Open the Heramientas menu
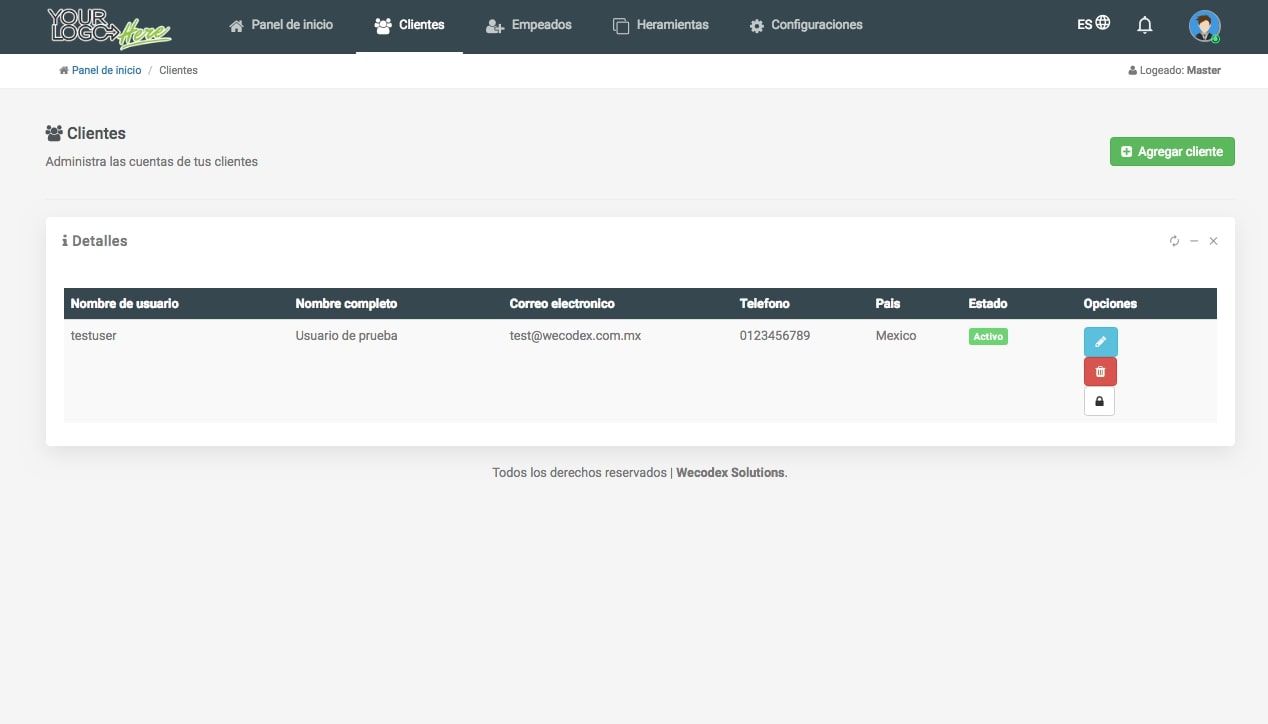This screenshot has width=1268, height=724. coord(660,25)
